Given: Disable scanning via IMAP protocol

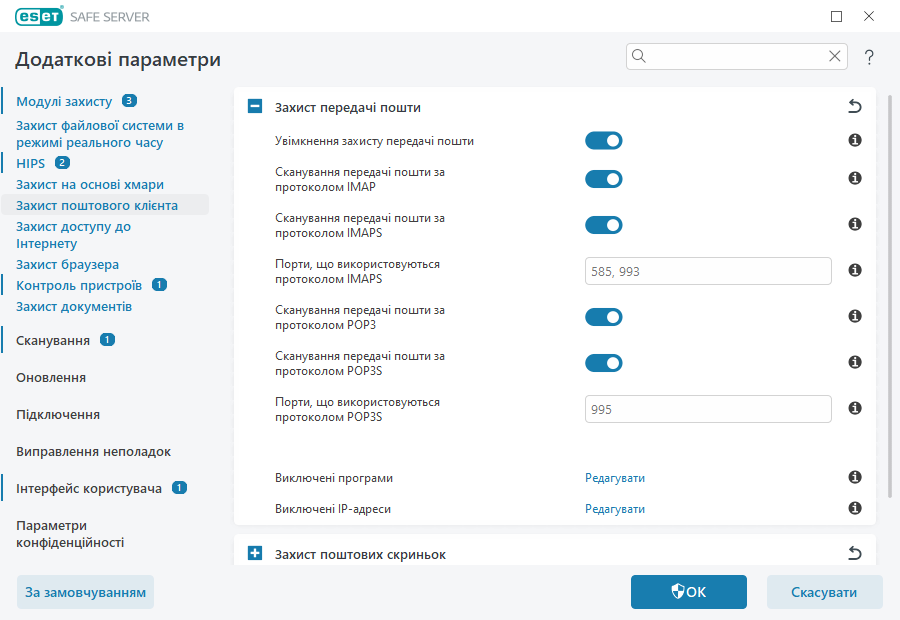Looking at the screenshot, I should 603,178.
